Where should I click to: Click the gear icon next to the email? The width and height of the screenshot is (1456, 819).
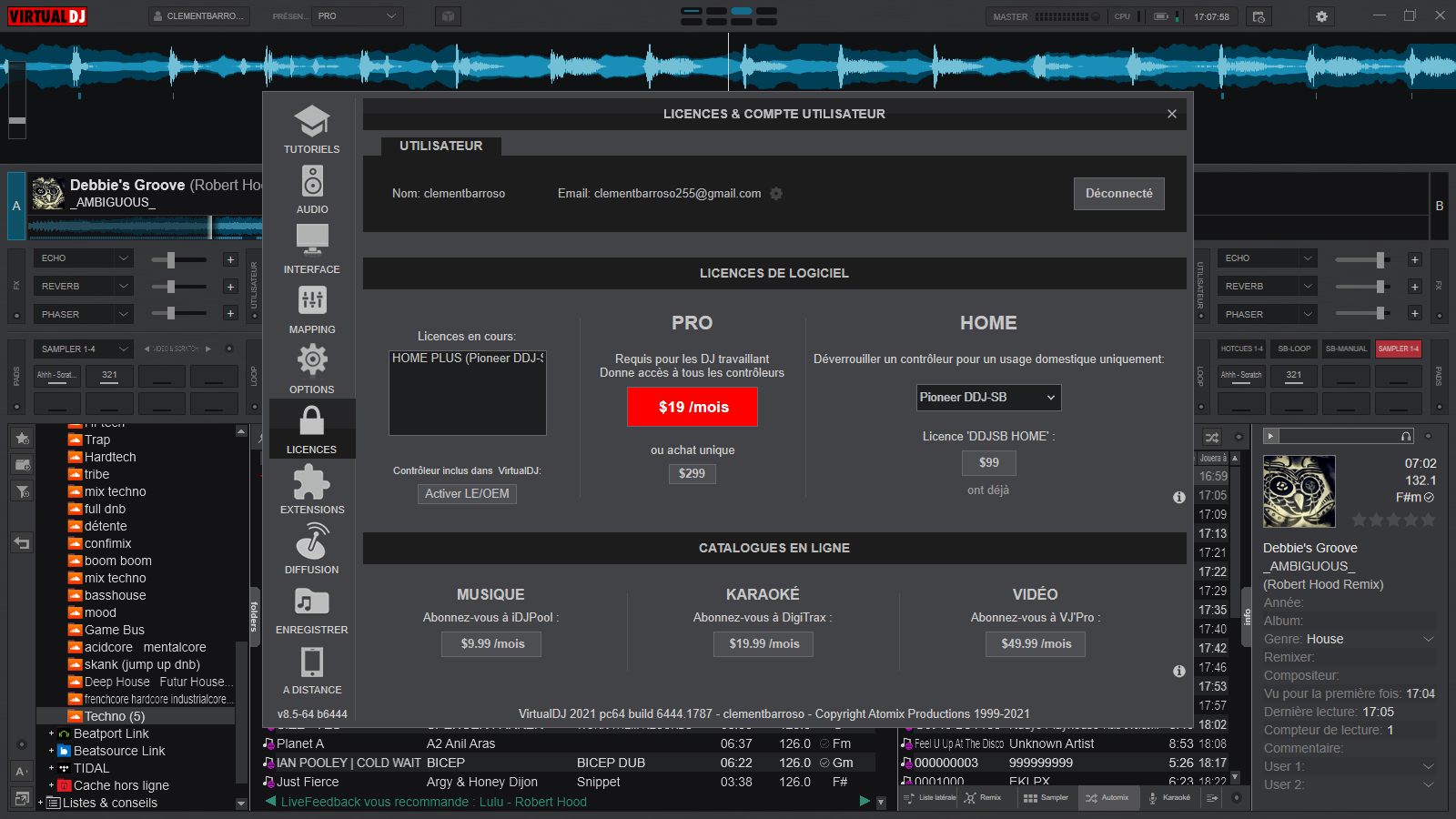pyautogui.click(x=776, y=194)
